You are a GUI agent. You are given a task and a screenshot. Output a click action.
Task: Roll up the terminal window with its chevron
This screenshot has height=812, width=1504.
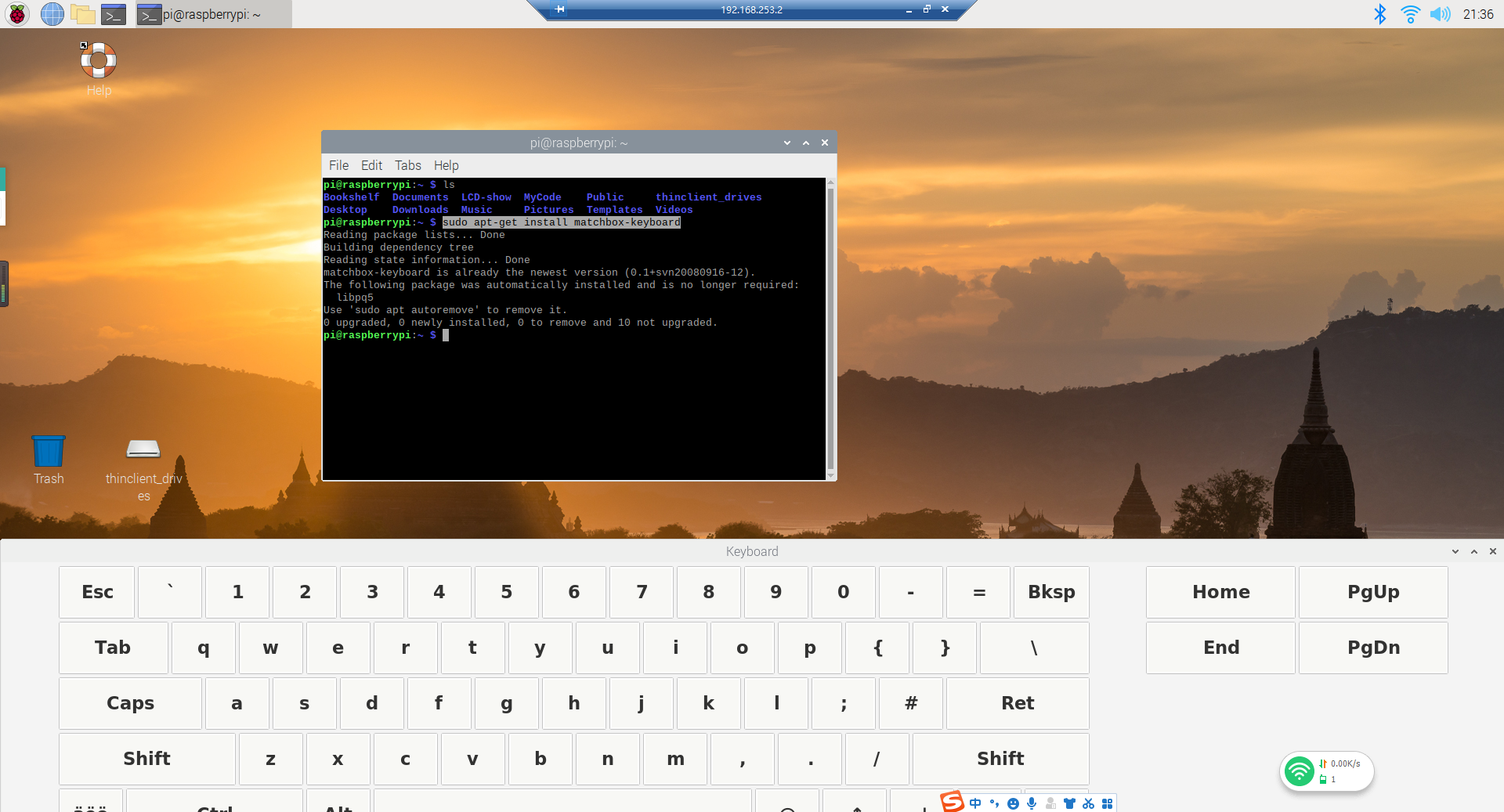805,143
